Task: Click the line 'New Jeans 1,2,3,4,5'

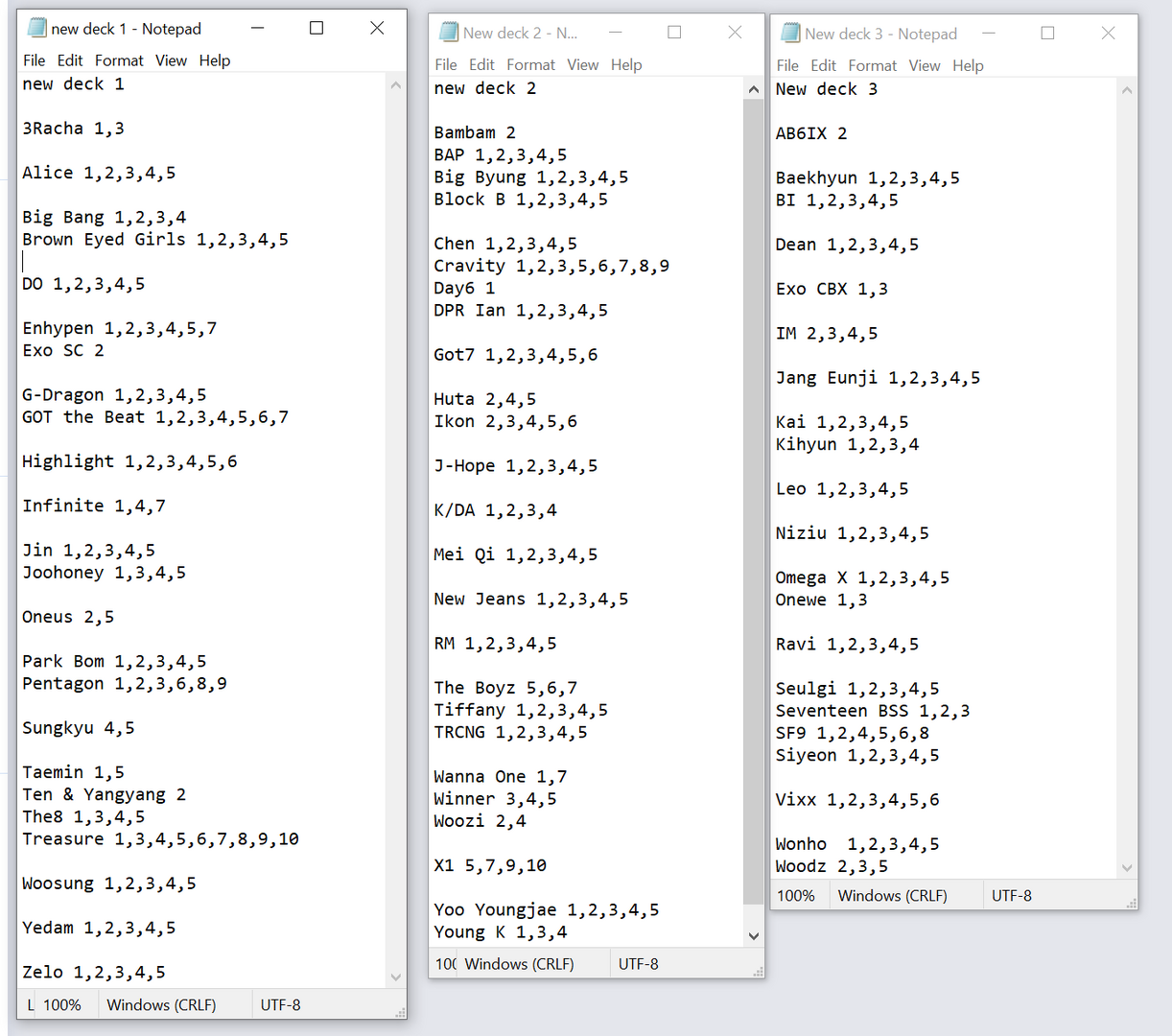Action: point(531,600)
